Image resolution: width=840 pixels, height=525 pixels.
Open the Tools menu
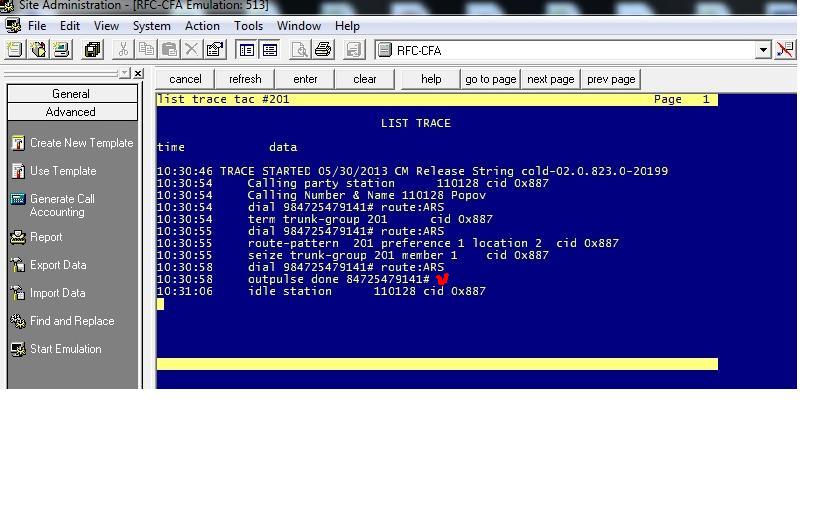tap(248, 26)
